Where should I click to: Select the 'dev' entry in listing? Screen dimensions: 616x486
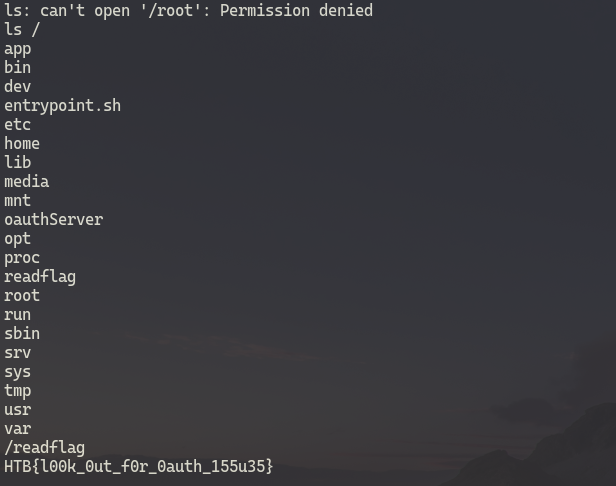[18, 86]
